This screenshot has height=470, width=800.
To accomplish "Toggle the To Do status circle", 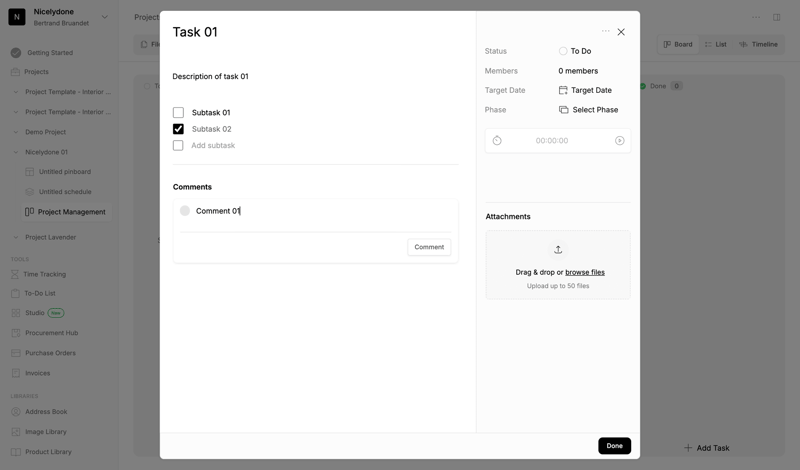I will click(563, 51).
